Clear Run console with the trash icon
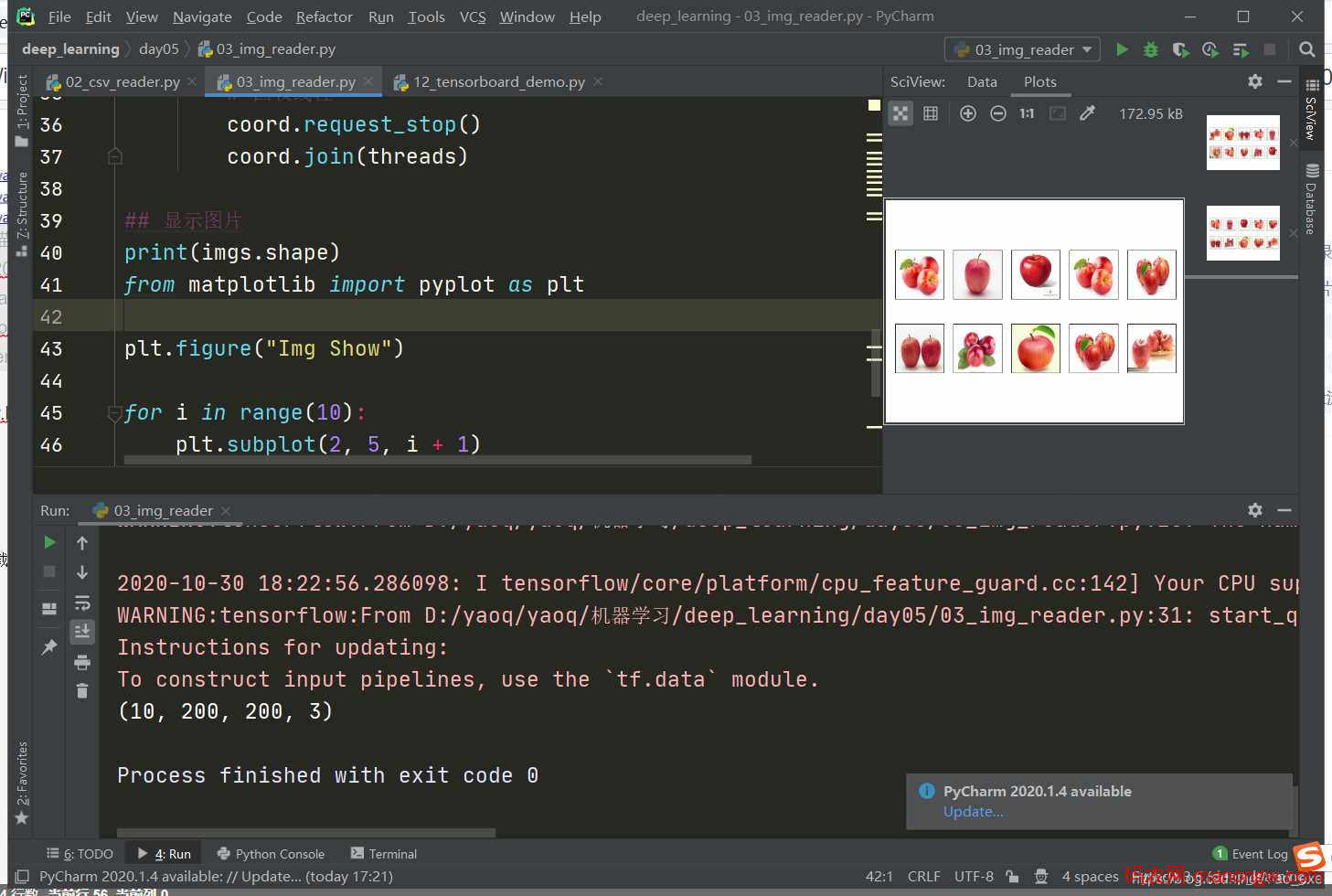This screenshot has width=1332, height=896. (x=82, y=690)
